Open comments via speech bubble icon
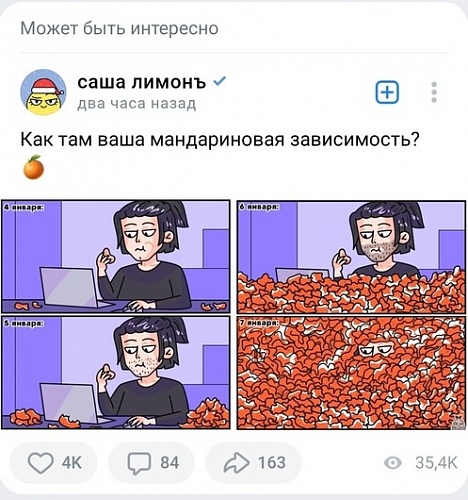 coord(139,463)
